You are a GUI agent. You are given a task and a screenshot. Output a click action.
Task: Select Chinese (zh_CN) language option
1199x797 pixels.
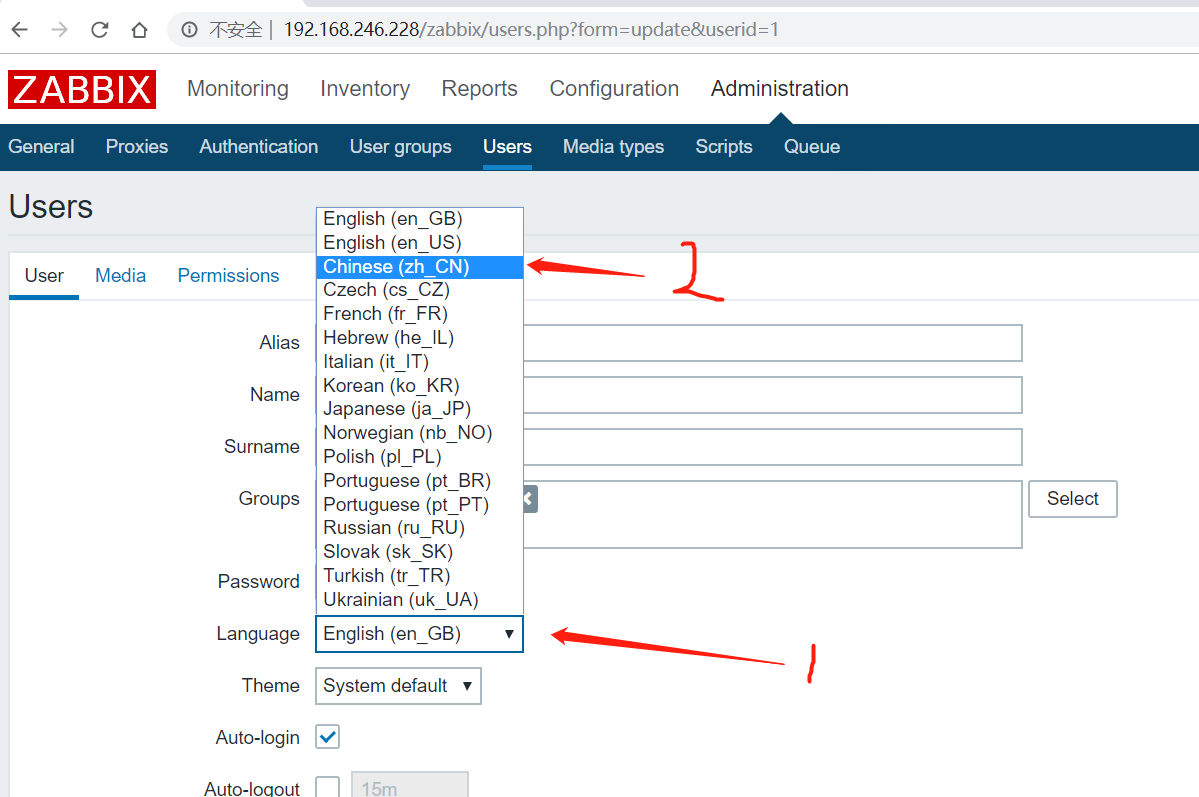tap(420, 267)
